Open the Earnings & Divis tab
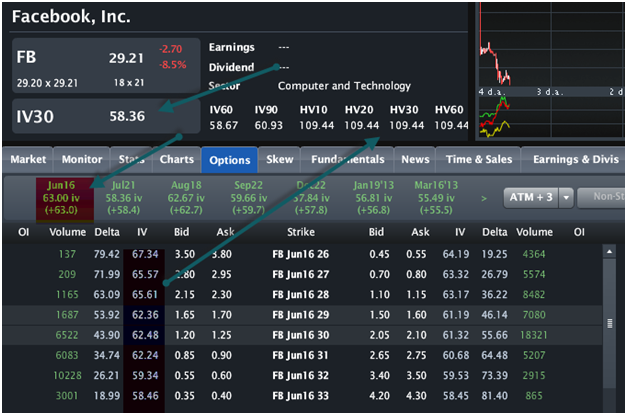This screenshot has height=413, width=625. pyautogui.click(x=576, y=159)
